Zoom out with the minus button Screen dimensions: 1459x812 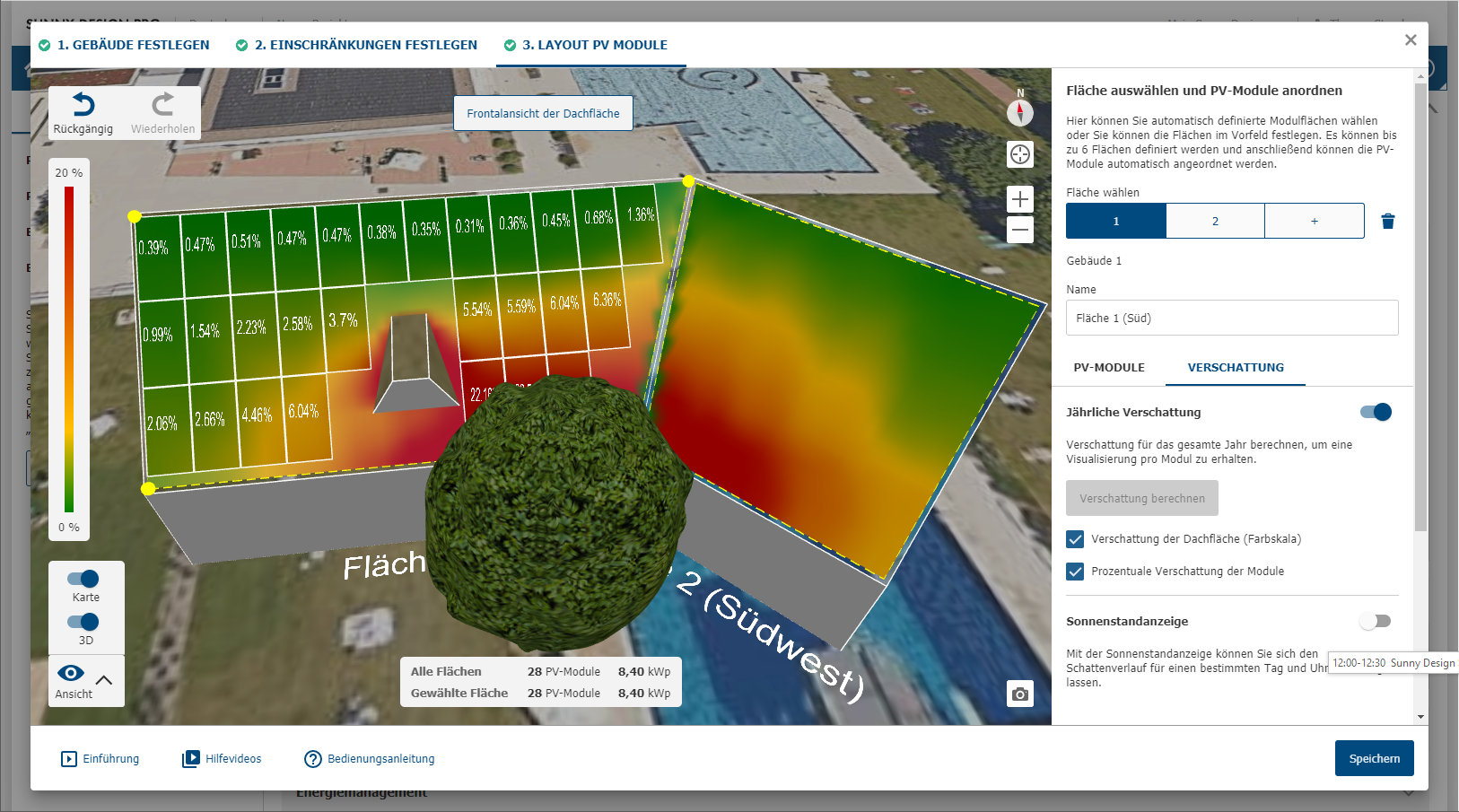tap(1020, 230)
